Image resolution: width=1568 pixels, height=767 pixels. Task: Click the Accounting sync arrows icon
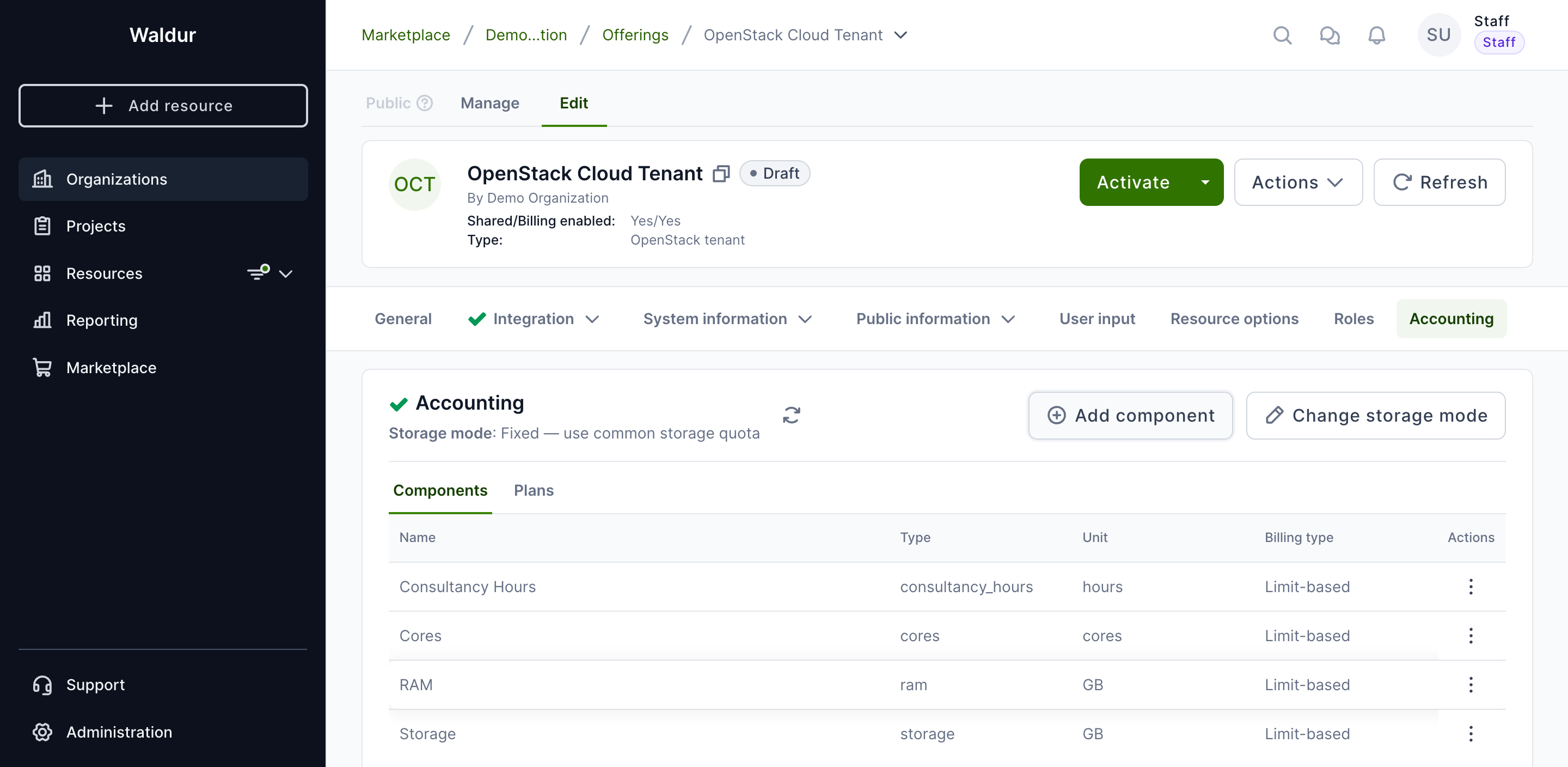tap(791, 416)
